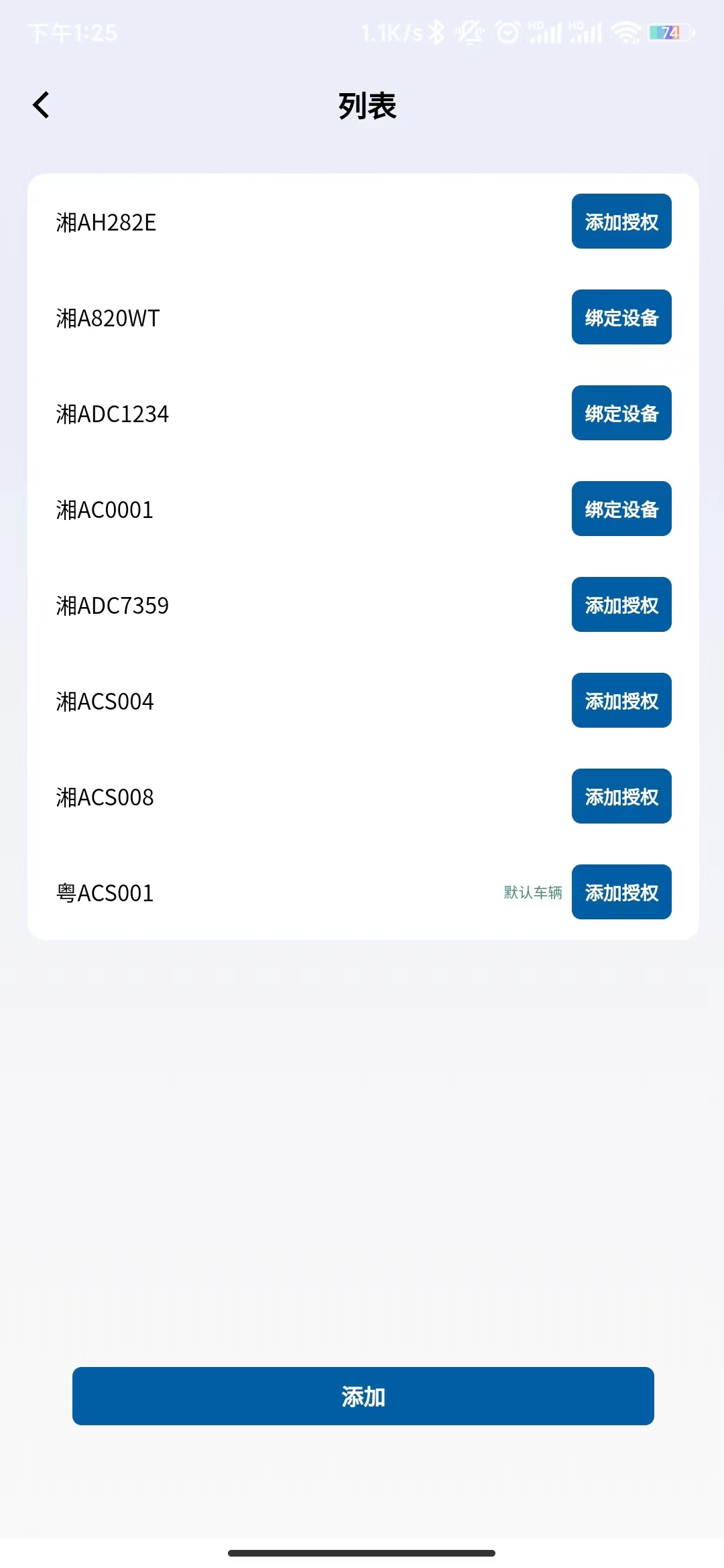Screen dimensions: 724x1568
Task: Tap the battery indicator icon
Action: click(672, 32)
